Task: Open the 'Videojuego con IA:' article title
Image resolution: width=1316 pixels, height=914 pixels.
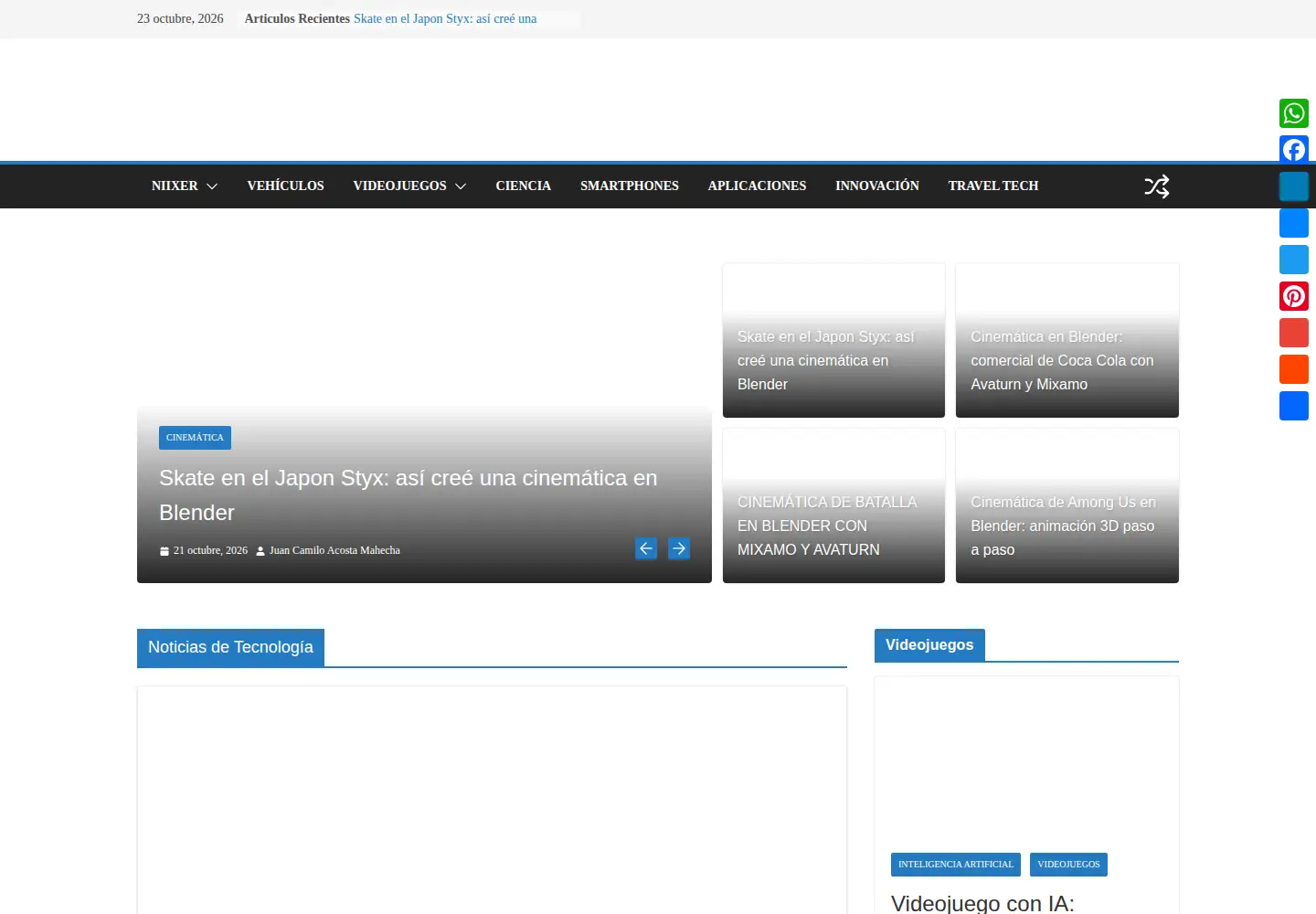Action: [x=982, y=903]
